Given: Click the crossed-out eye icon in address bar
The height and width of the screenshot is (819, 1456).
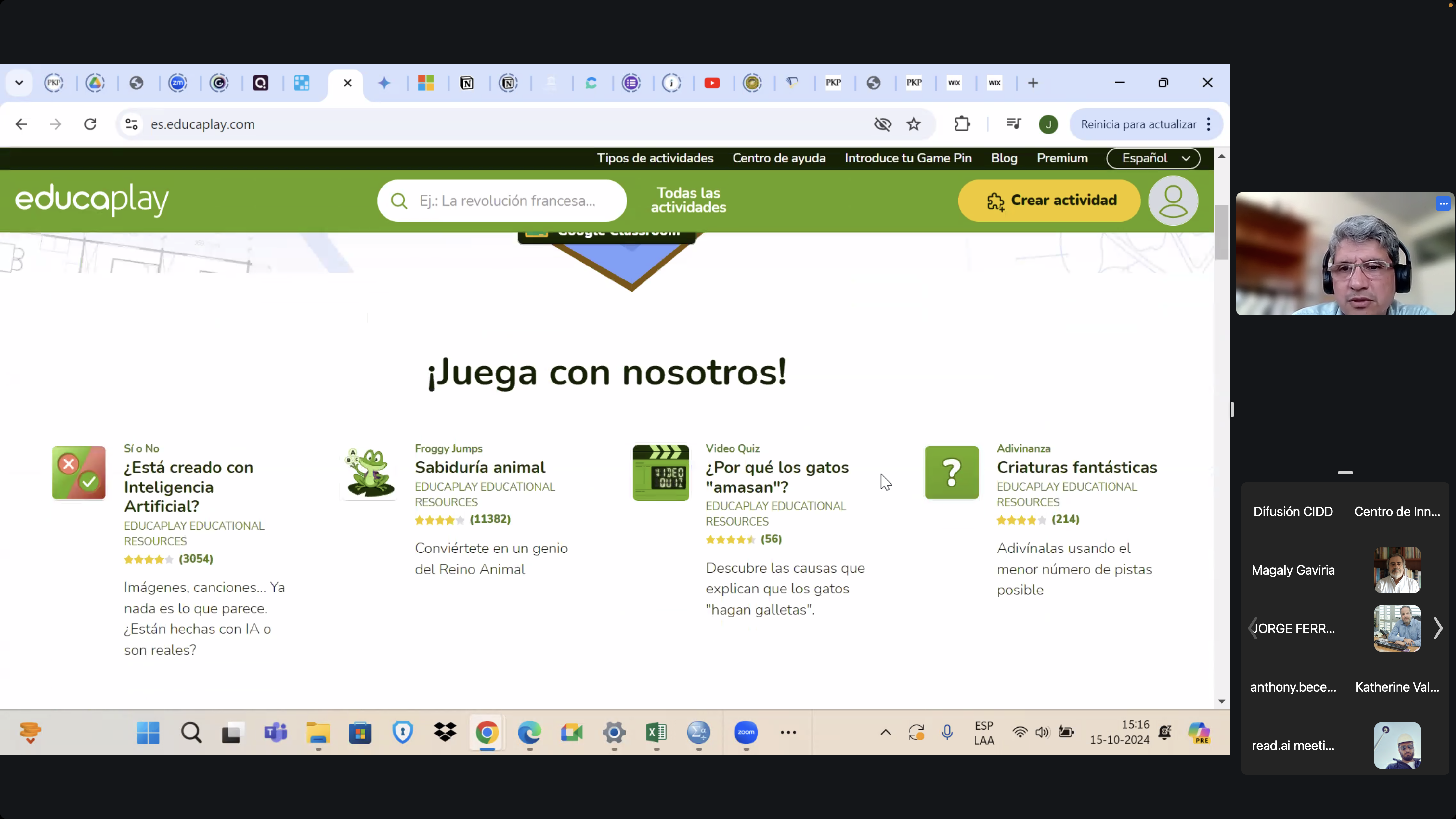Looking at the screenshot, I should (x=883, y=124).
